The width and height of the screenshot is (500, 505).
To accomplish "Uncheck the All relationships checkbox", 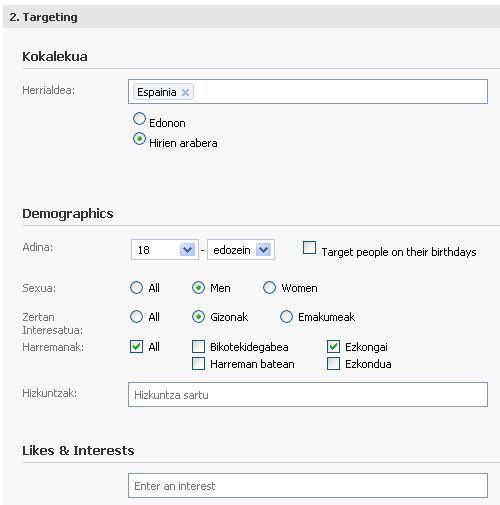I will [136, 346].
